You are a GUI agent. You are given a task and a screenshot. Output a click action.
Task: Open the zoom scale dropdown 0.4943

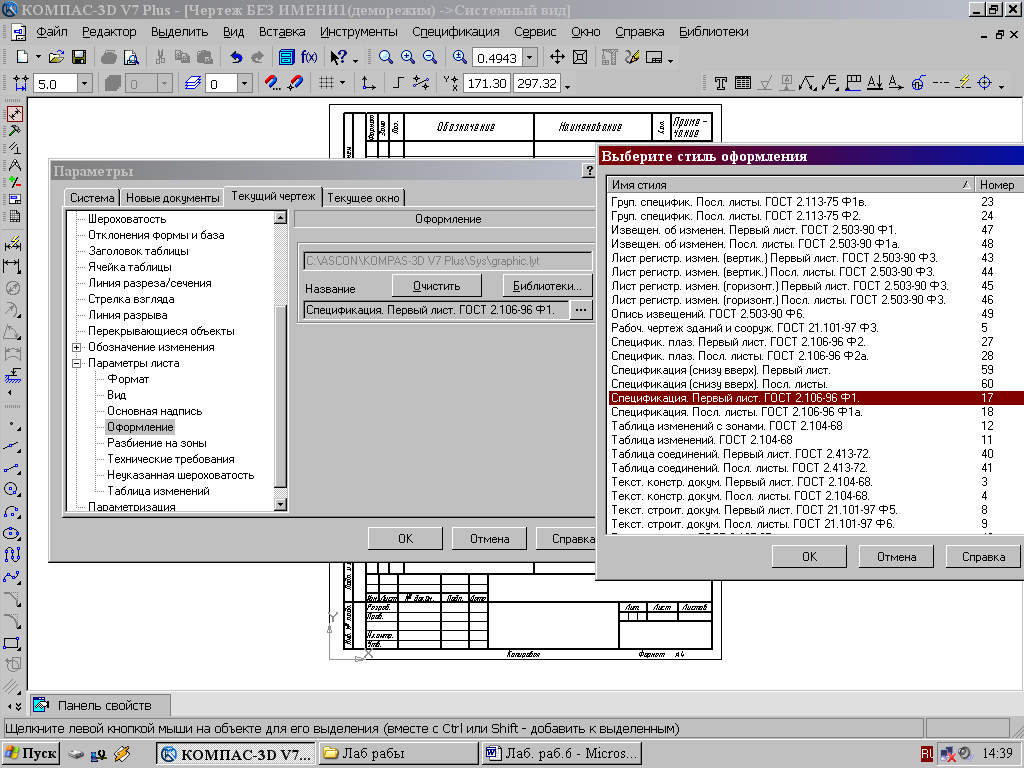coord(530,57)
